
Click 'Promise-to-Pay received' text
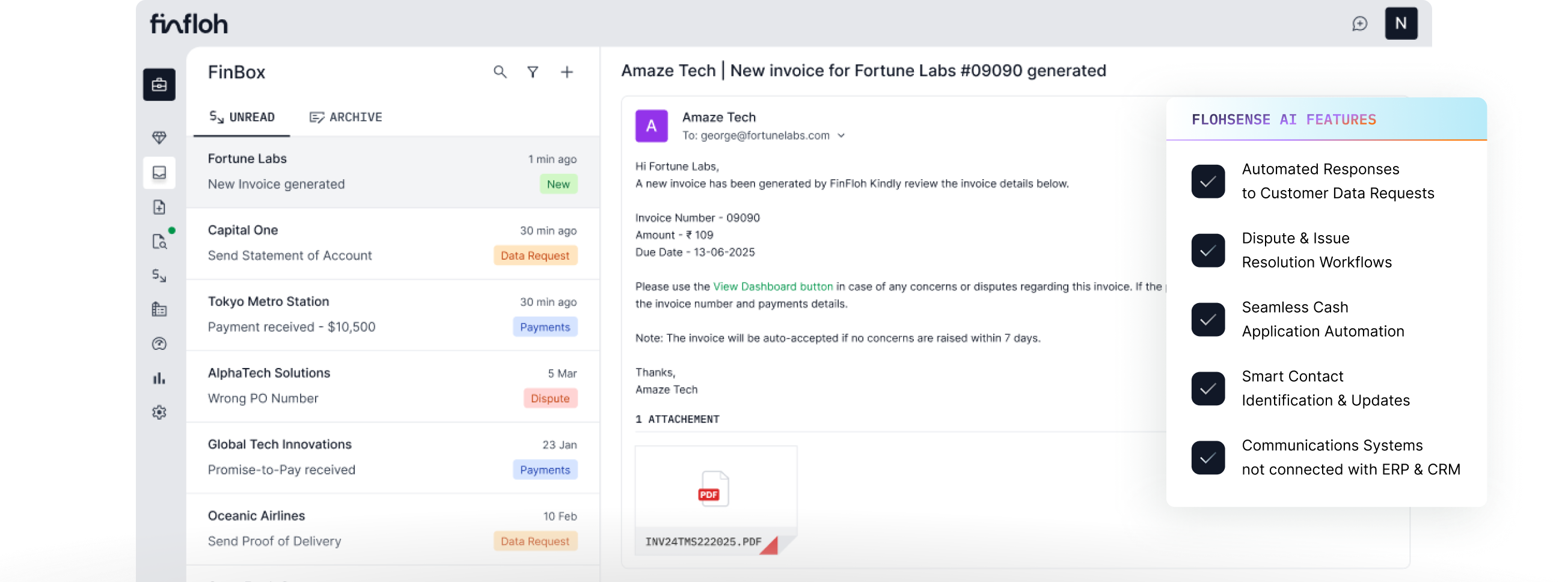pos(281,470)
